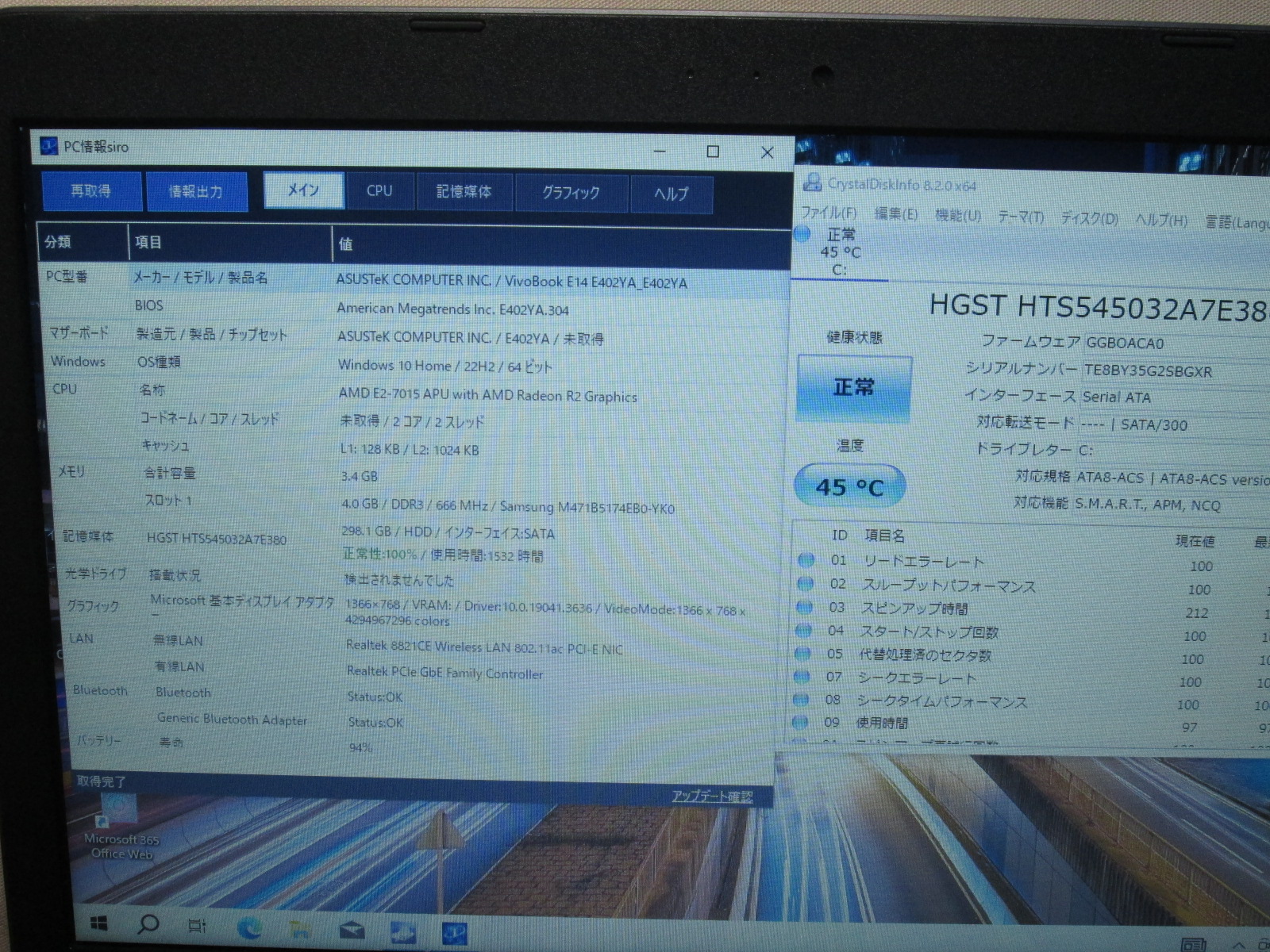Open the 記憶媒体 tab

[x=464, y=192]
